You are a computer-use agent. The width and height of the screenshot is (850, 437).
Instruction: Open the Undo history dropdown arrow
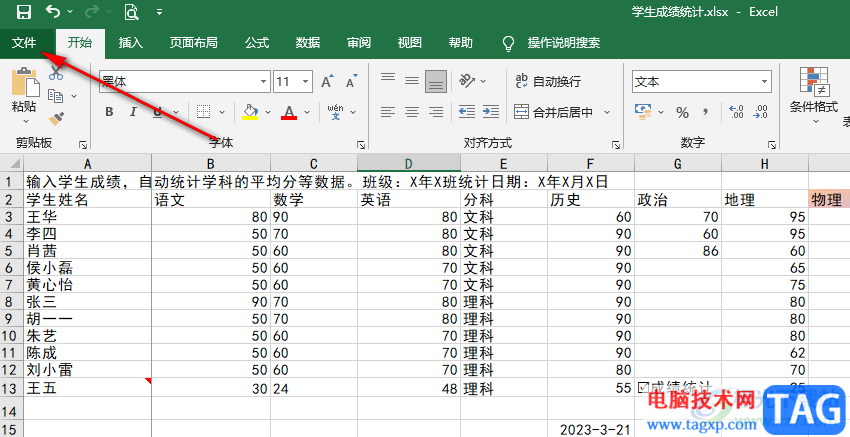click(x=70, y=11)
